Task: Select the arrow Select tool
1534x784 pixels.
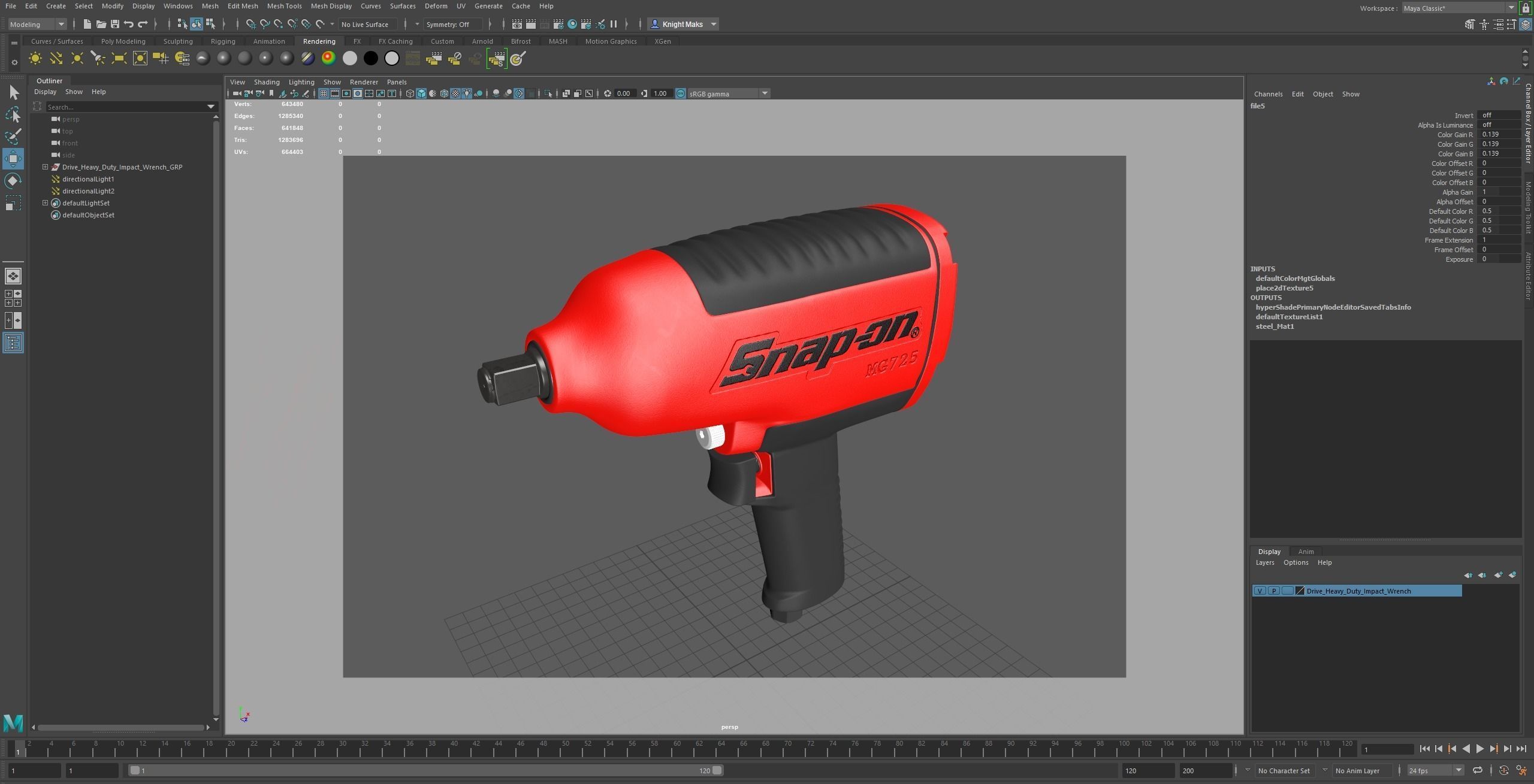Action: click(13, 92)
